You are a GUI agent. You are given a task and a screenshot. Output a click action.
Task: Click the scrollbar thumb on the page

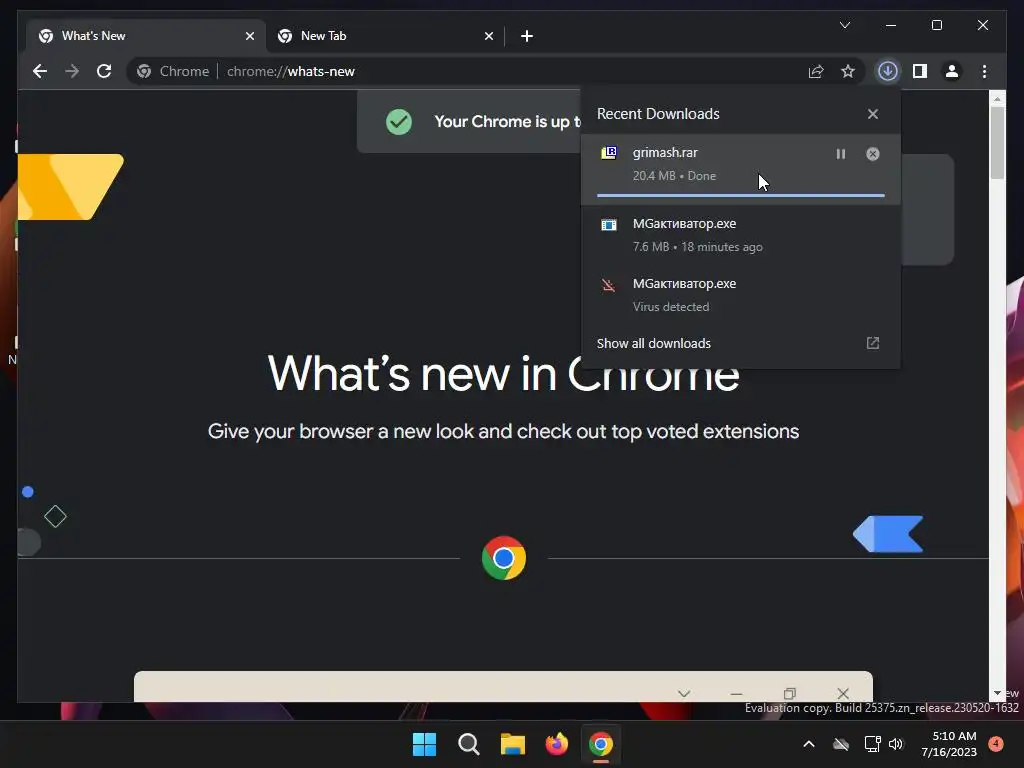tap(997, 142)
